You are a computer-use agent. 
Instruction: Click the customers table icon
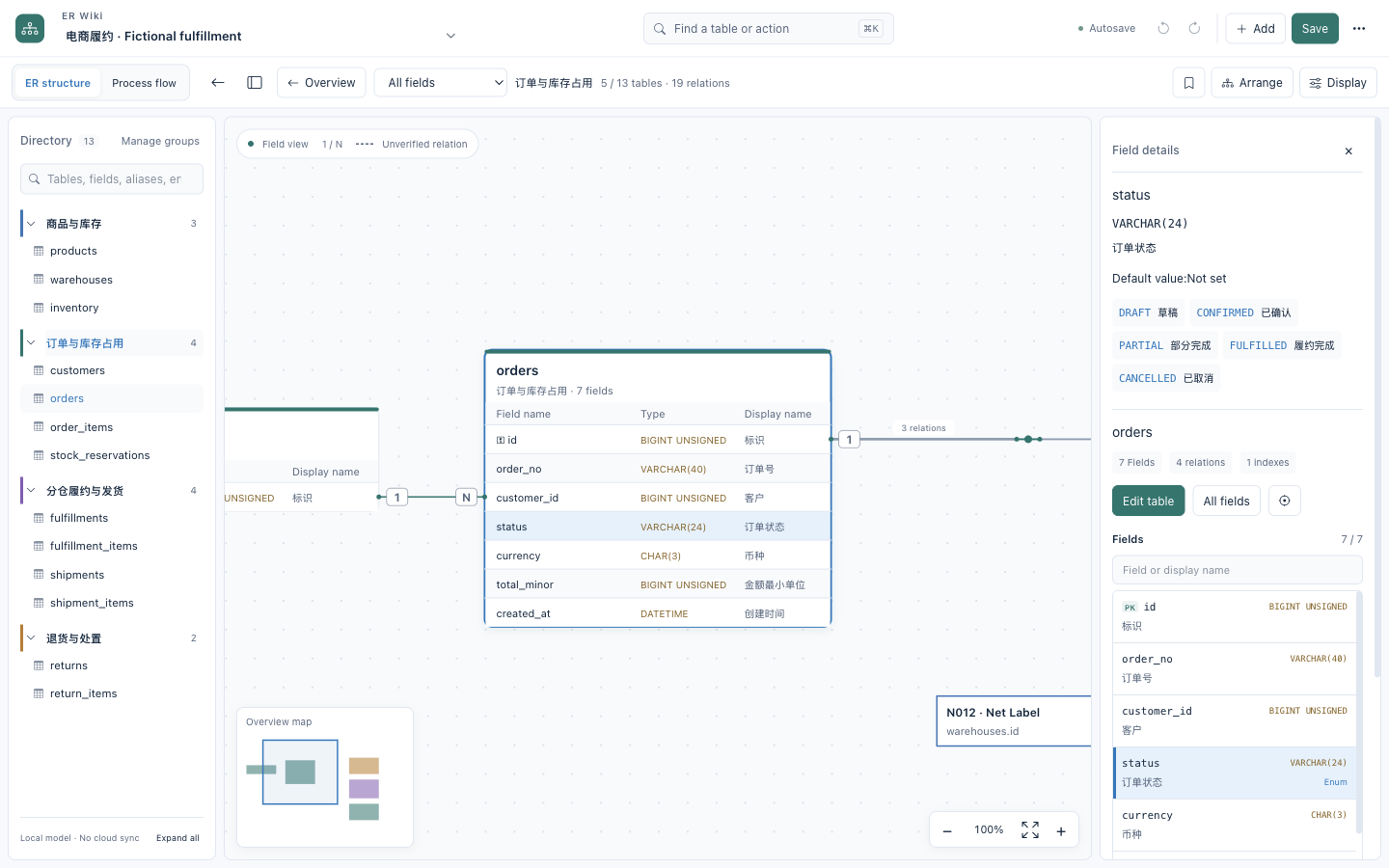tap(39, 370)
